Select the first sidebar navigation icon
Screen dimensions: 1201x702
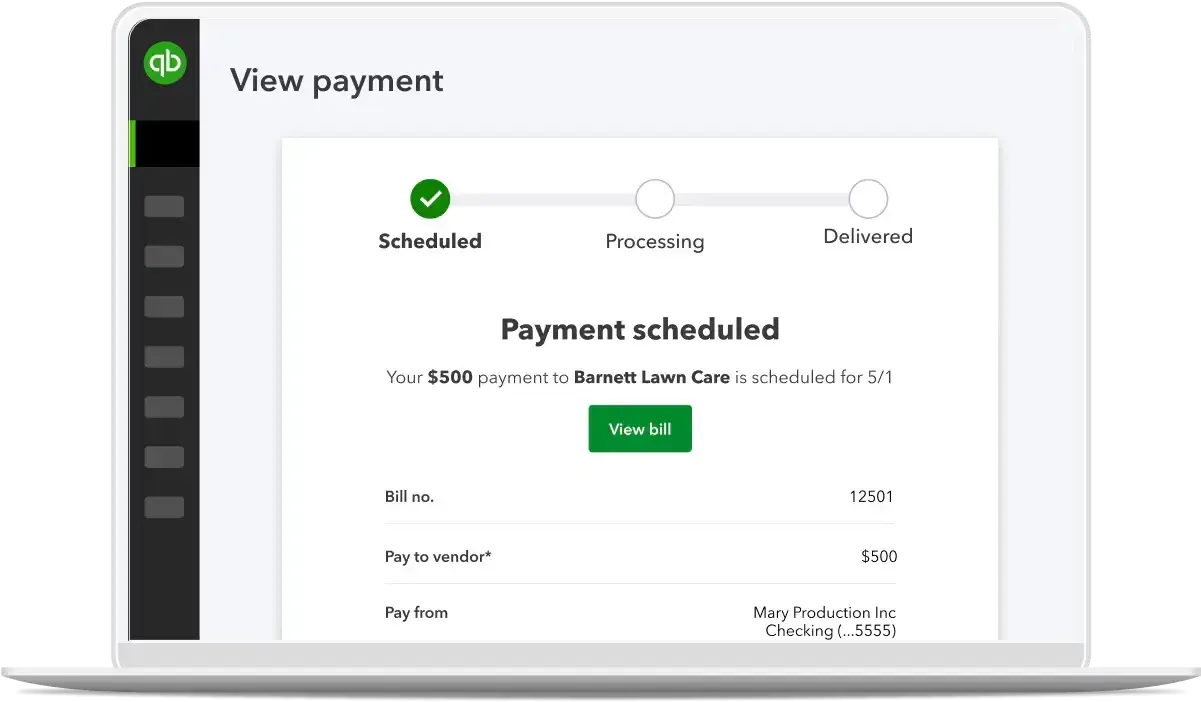click(164, 205)
